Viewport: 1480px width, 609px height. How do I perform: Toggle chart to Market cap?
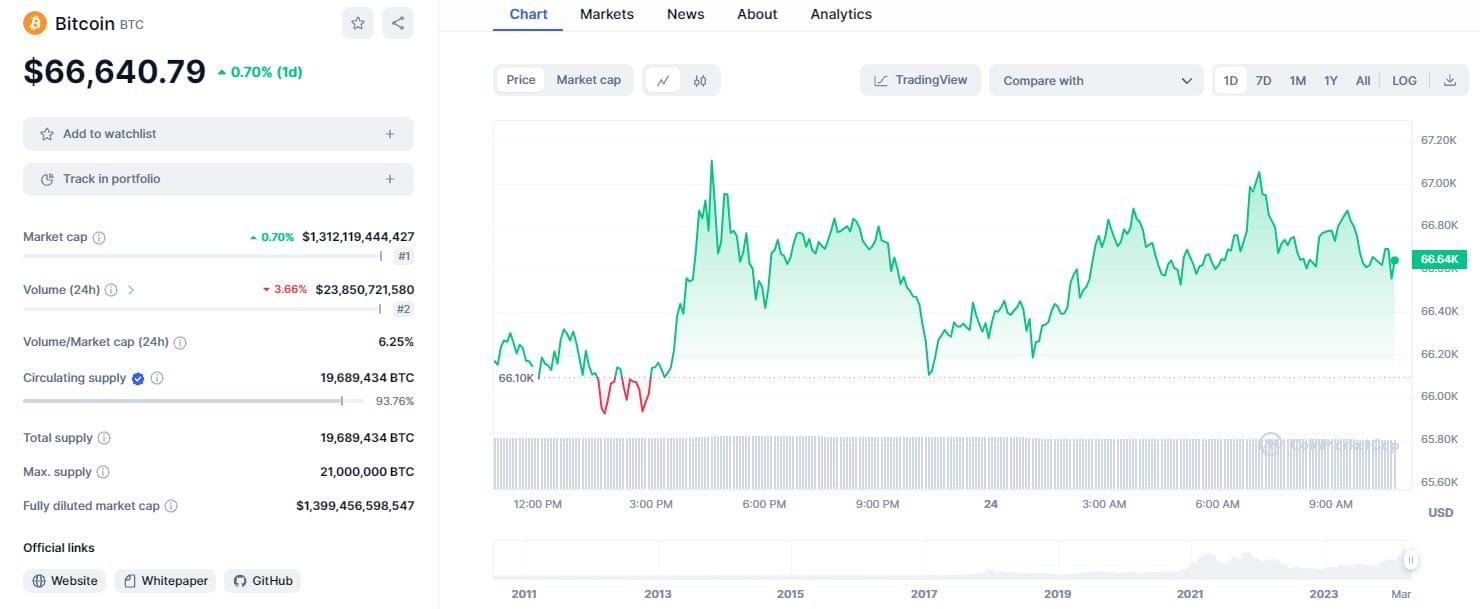588,80
